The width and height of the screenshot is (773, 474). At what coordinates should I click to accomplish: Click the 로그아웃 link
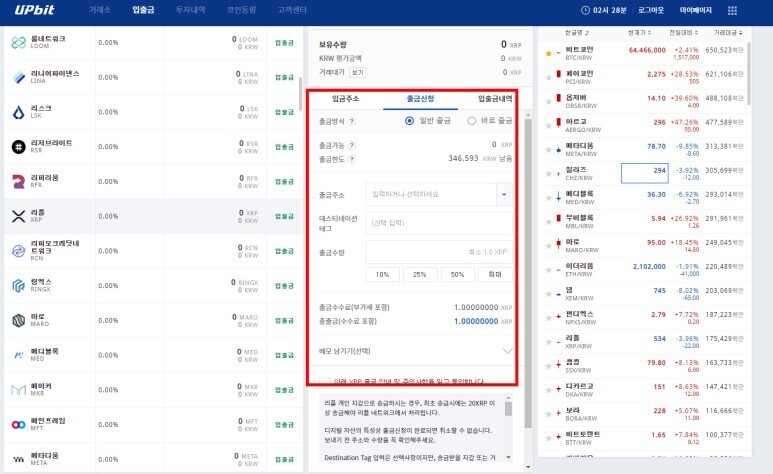click(651, 10)
